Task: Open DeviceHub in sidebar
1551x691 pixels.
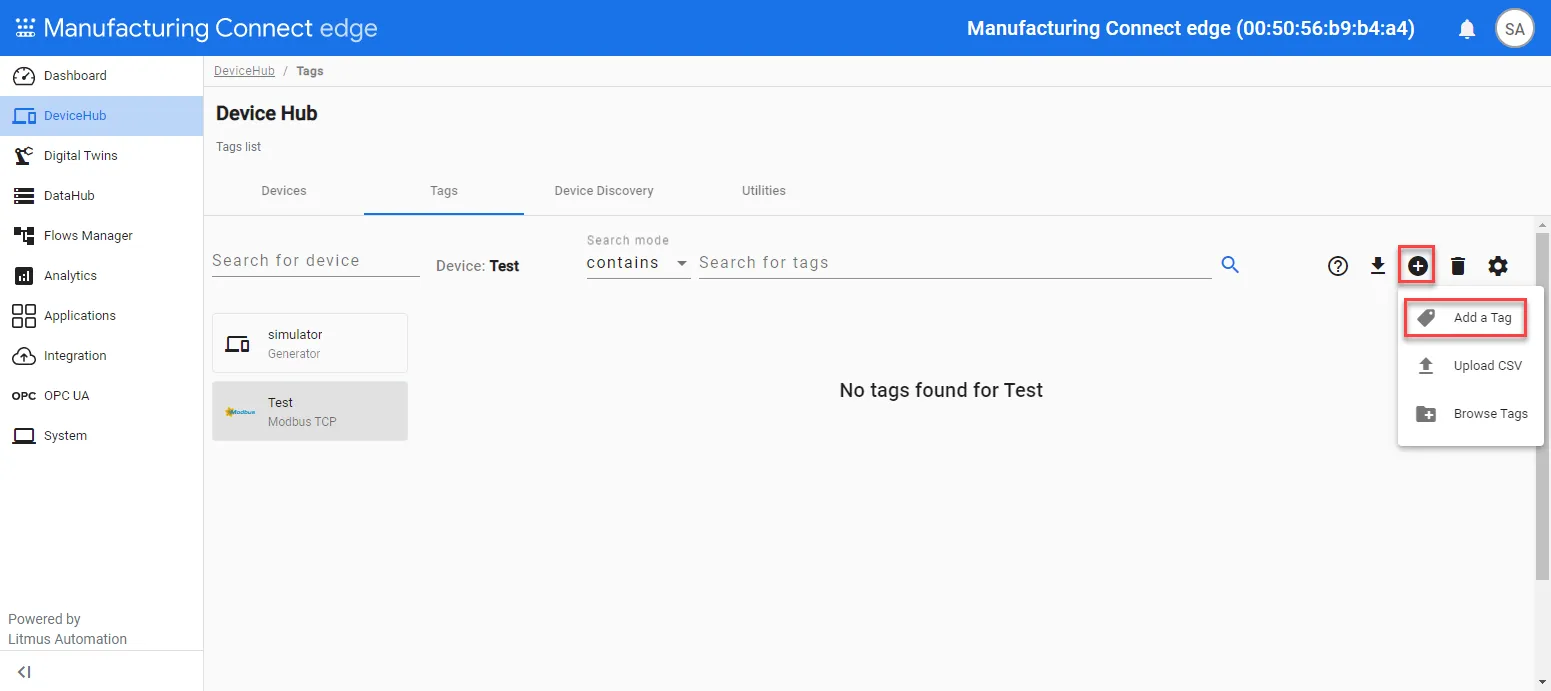Action: [101, 116]
